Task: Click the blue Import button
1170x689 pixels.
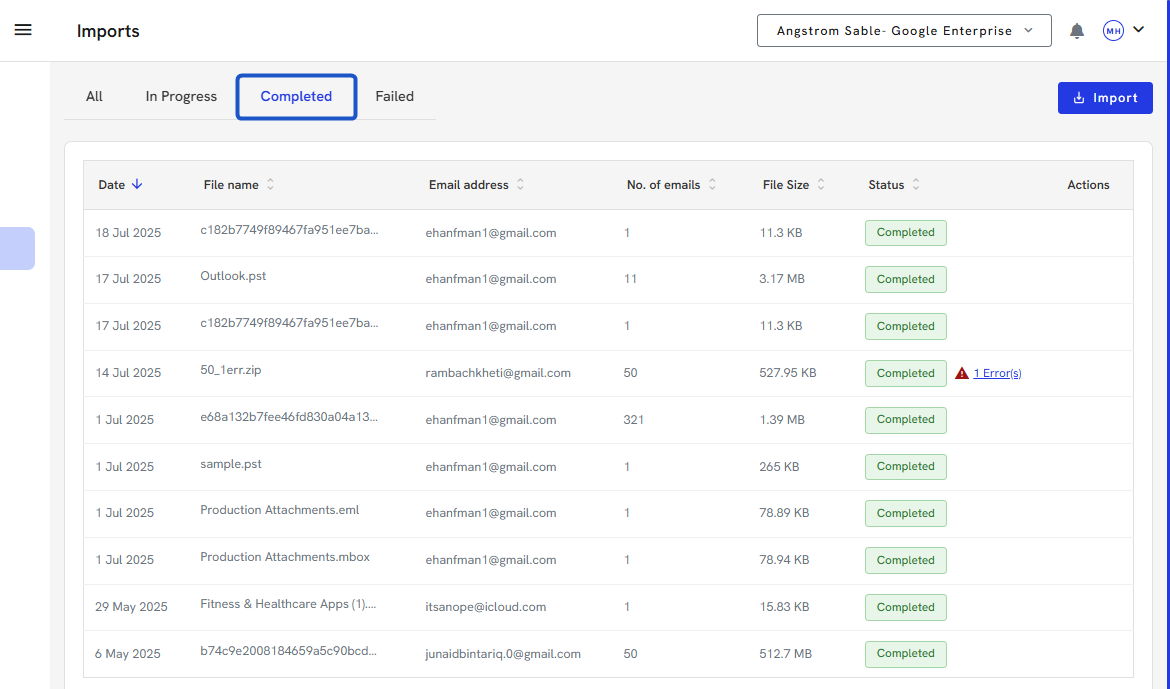Action: tap(1105, 98)
